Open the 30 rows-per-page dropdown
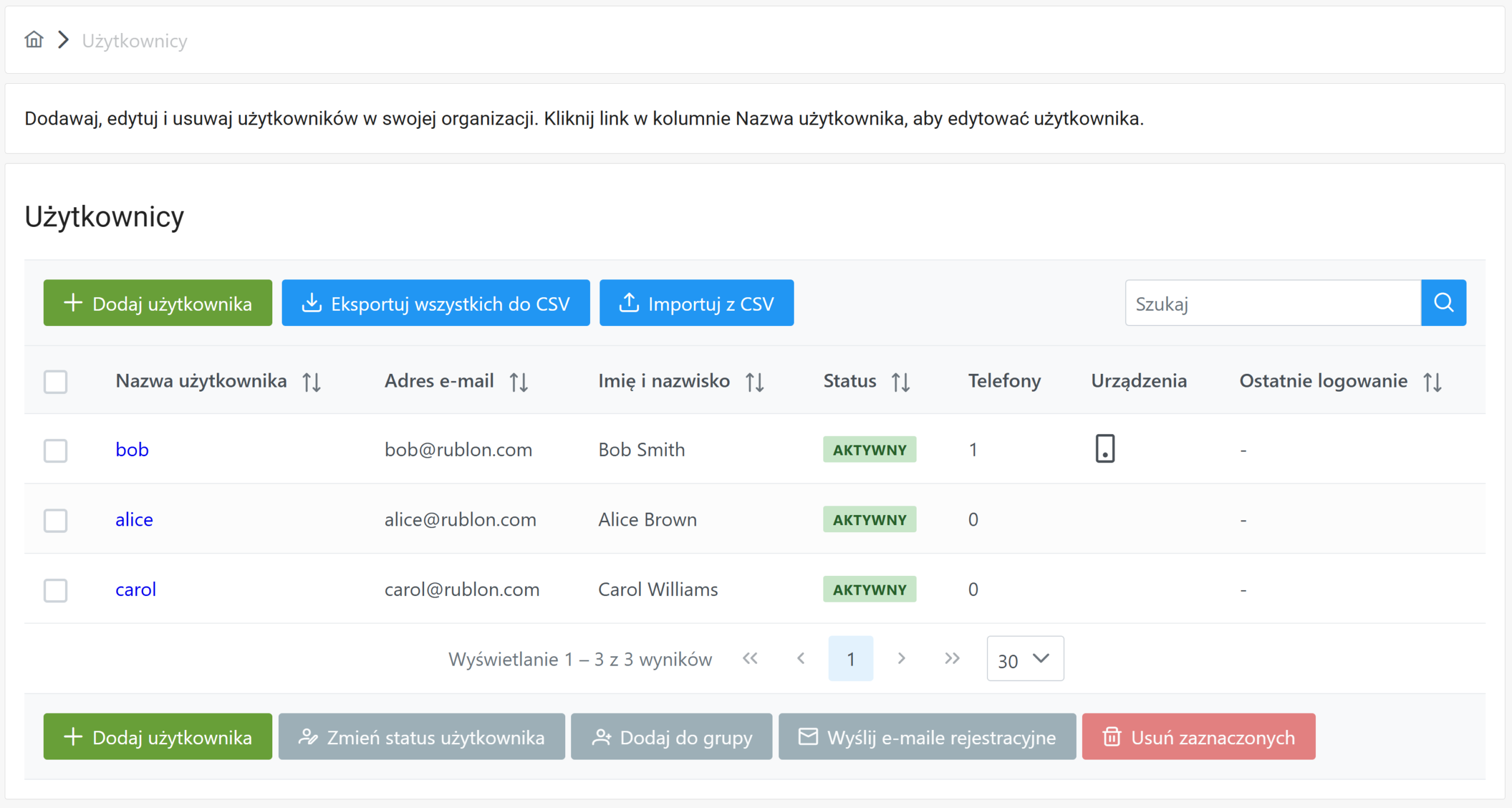Screen dimensions: 1512x808 tap(1025, 659)
